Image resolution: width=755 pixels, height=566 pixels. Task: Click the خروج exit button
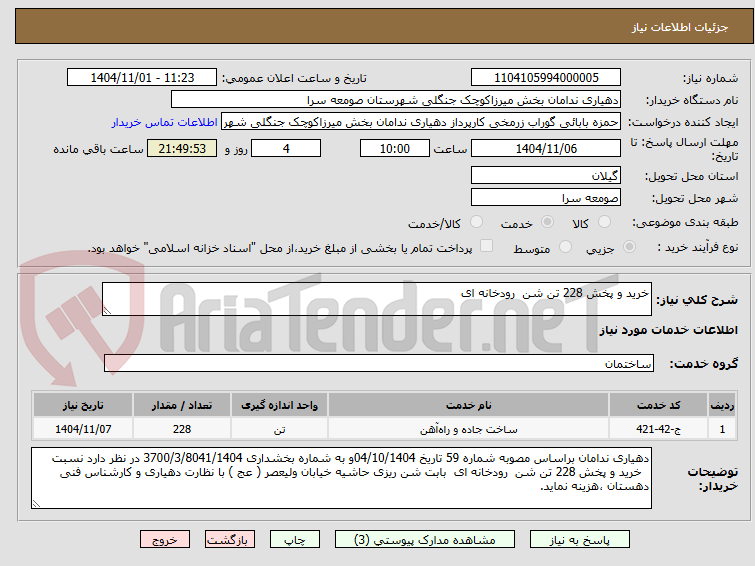point(165,540)
